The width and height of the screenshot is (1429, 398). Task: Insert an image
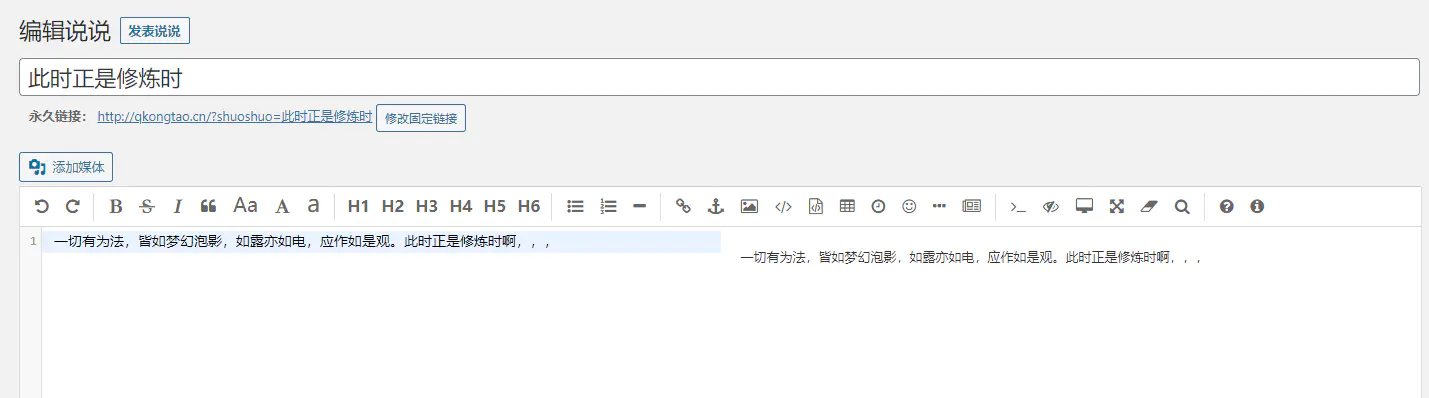749,206
